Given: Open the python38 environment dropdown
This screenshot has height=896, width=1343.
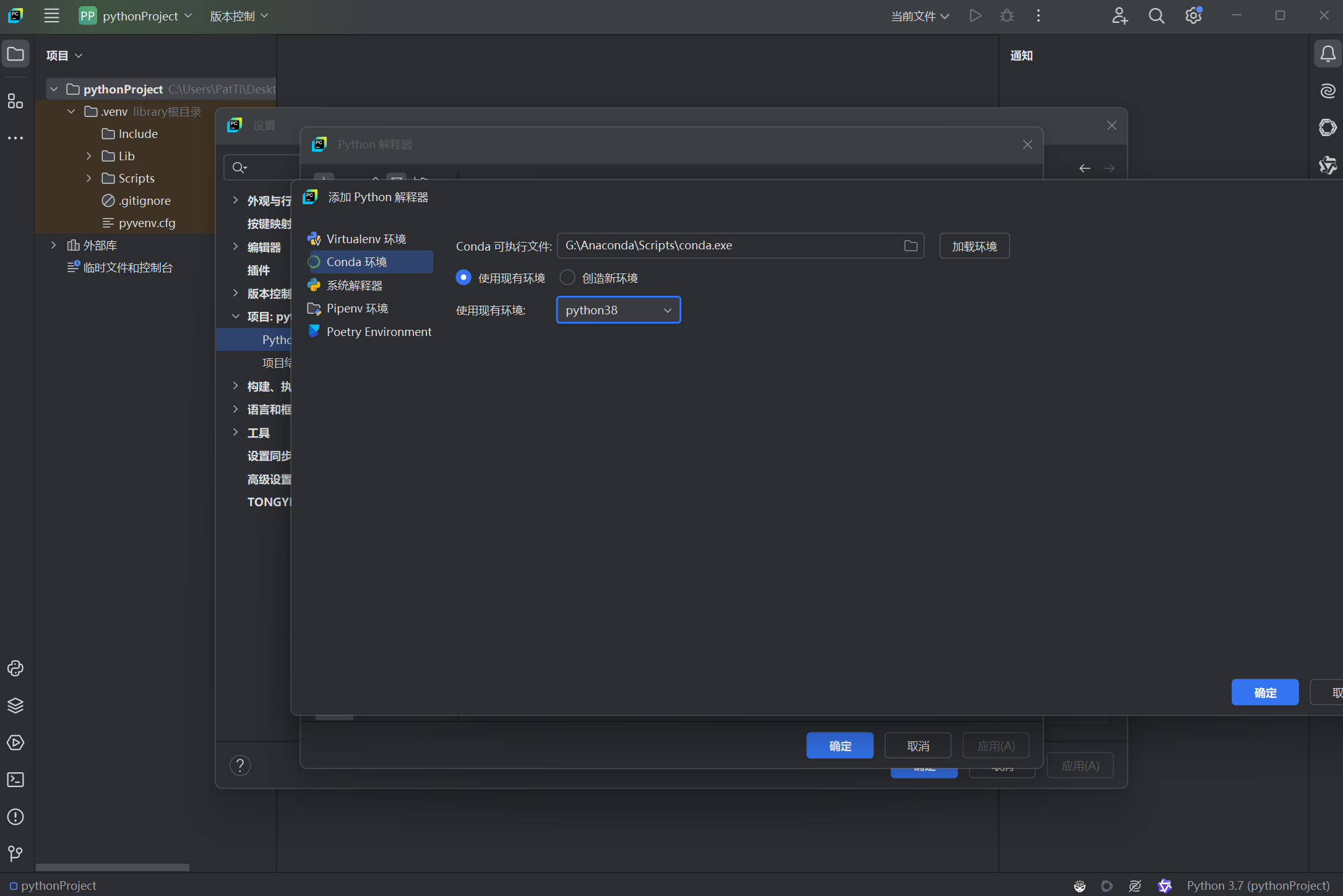Looking at the screenshot, I should click(619, 310).
